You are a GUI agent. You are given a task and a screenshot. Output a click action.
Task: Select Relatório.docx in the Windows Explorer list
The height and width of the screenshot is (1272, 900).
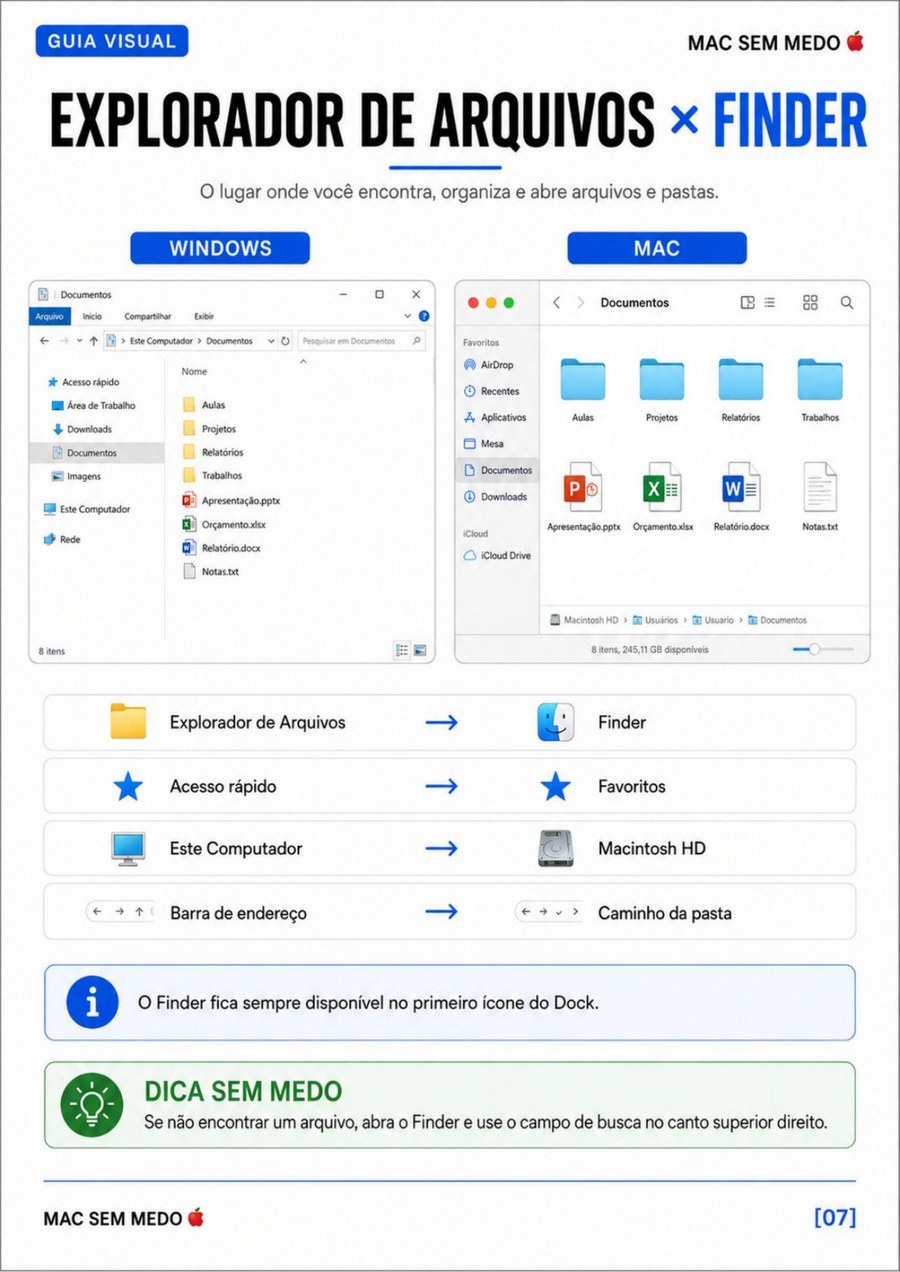tap(221, 547)
